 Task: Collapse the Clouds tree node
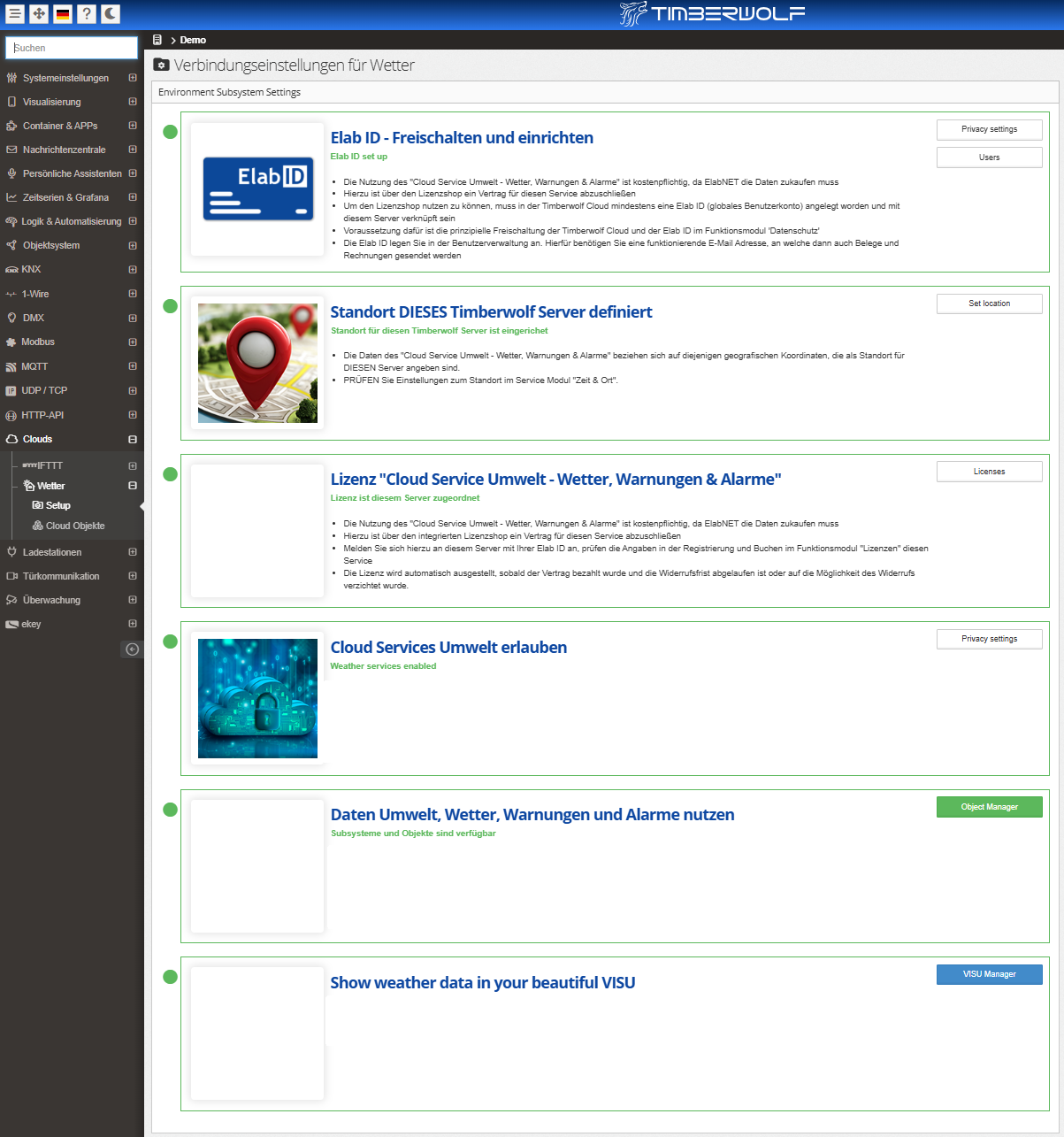pos(133,440)
